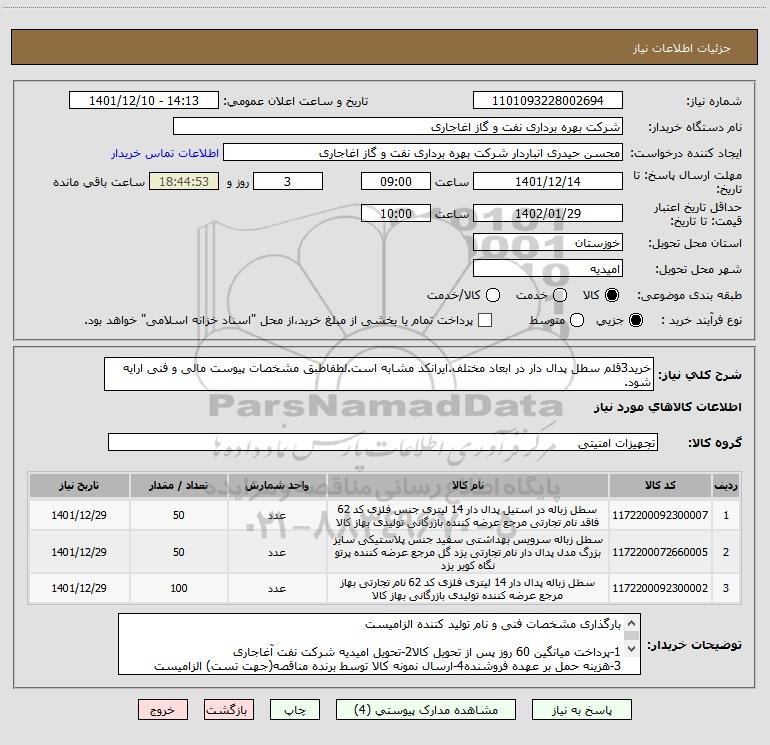The image size is (770, 745).
Task: Click the پاسخ به نیاز button
Action: click(x=582, y=710)
